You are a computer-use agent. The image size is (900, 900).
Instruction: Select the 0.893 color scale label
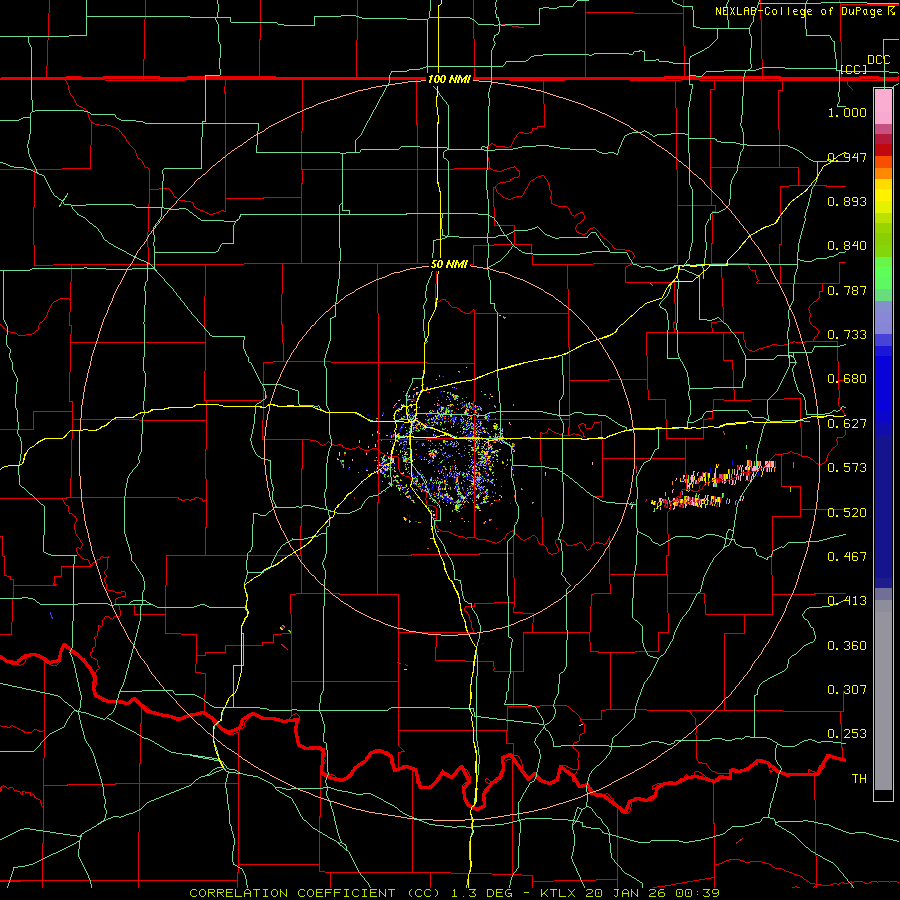(x=847, y=201)
